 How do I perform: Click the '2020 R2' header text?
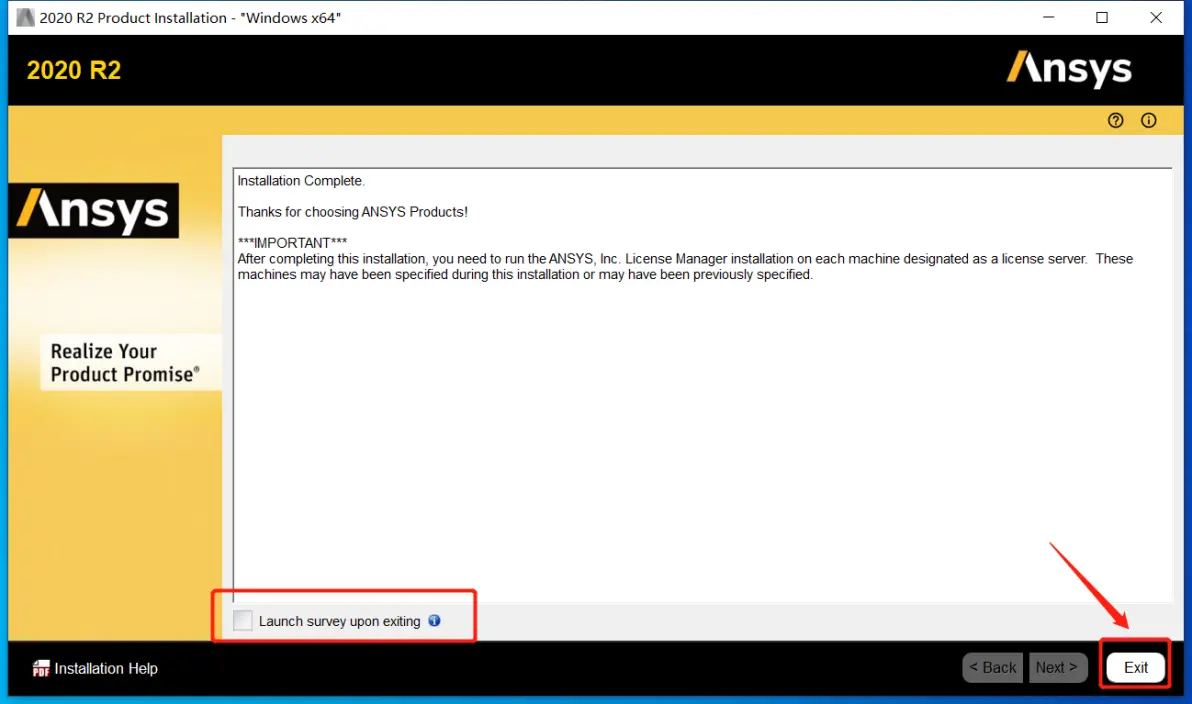[x=74, y=70]
